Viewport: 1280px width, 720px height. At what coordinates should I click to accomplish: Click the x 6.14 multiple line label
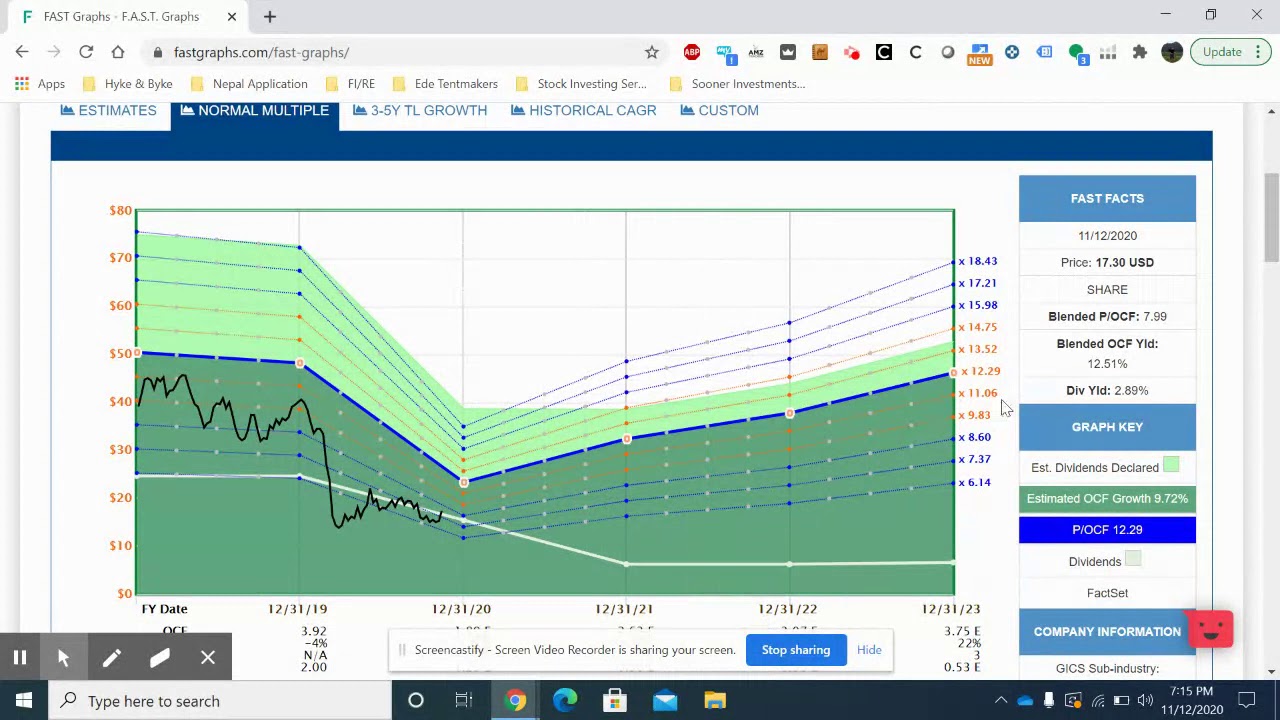point(975,482)
